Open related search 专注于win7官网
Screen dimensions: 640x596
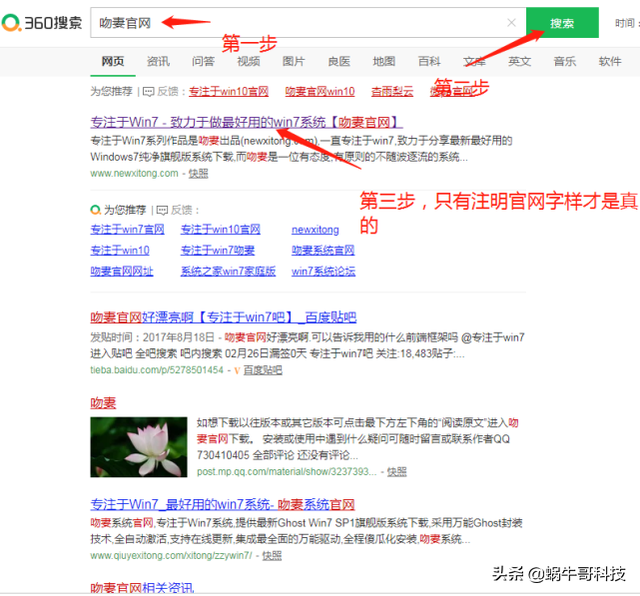point(127,229)
